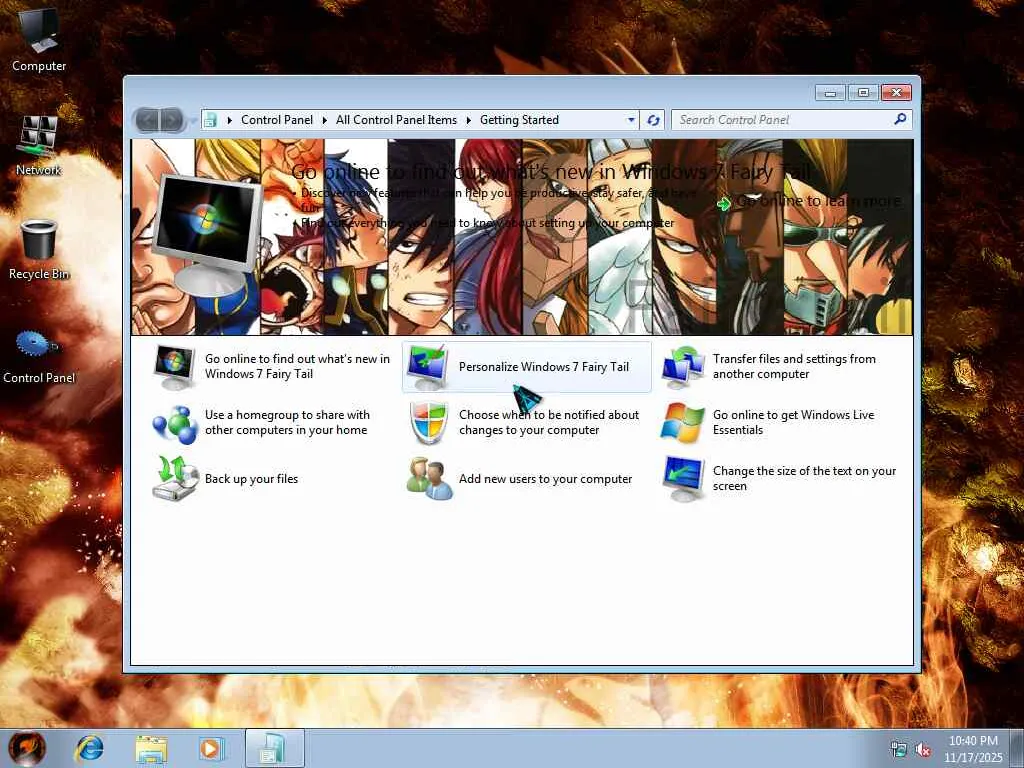The height and width of the screenshot is (768, 1024).
Task: Click the Control Panel taskbar button
Action: click(274, 748)
